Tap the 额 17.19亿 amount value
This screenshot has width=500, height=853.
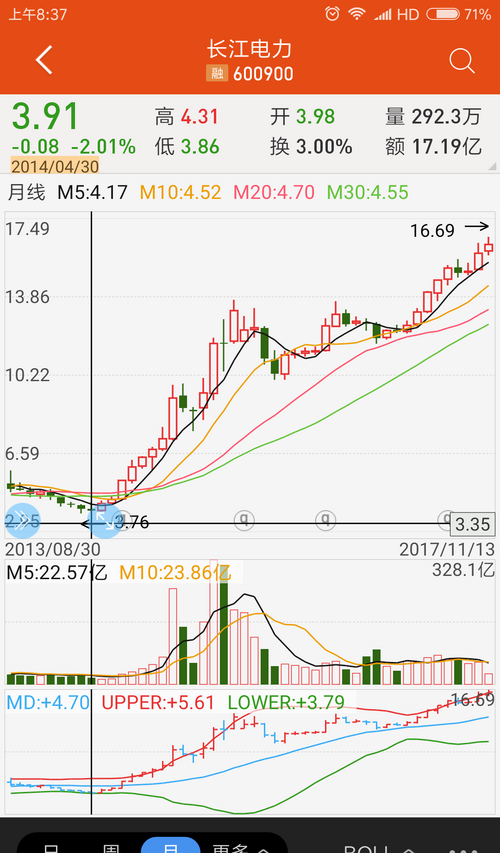pyautogui.click(x=434, y=146)
